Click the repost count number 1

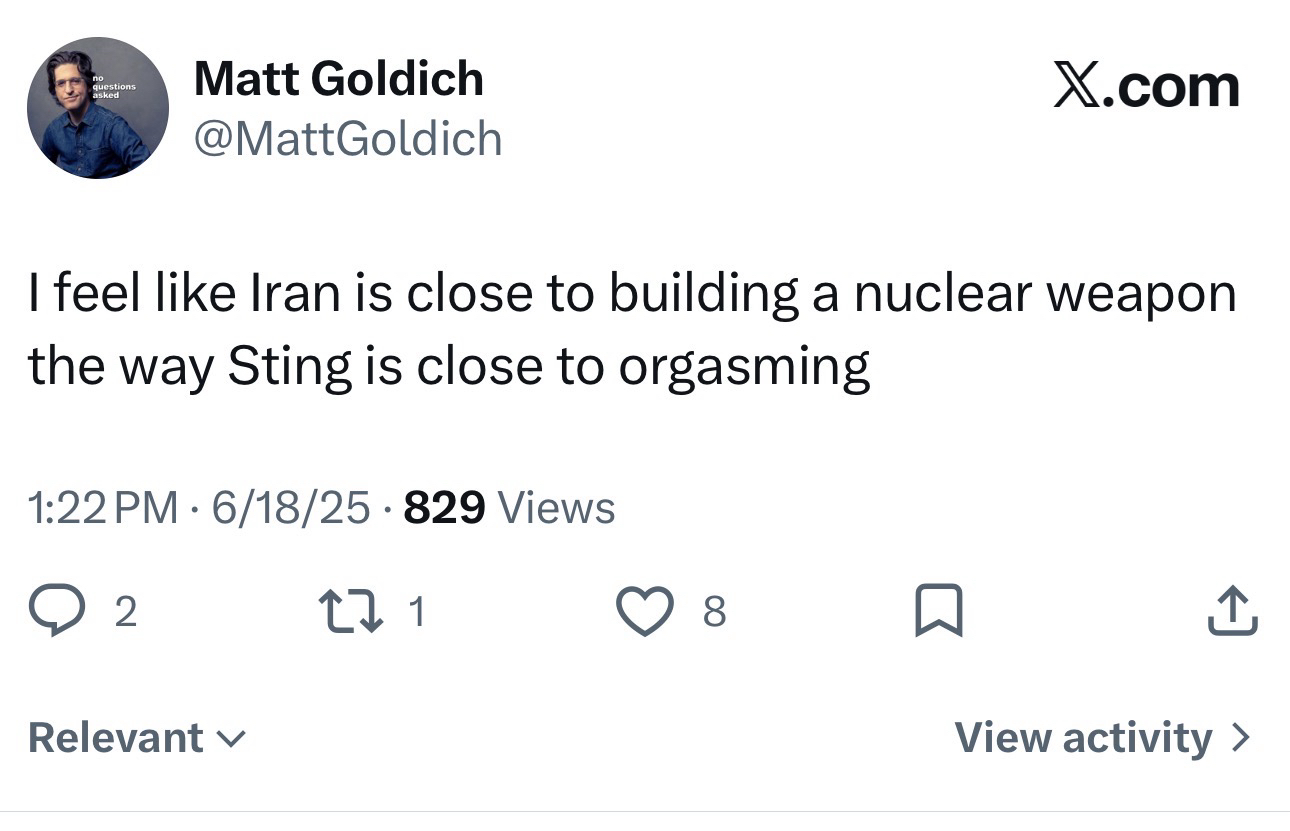pos(417,612)
